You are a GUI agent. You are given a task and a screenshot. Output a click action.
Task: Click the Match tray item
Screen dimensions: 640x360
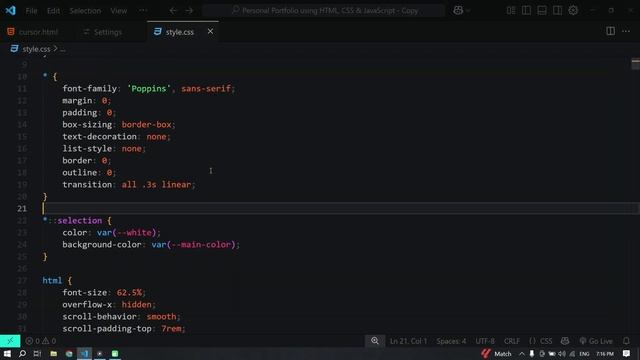[x=496, y=353]
